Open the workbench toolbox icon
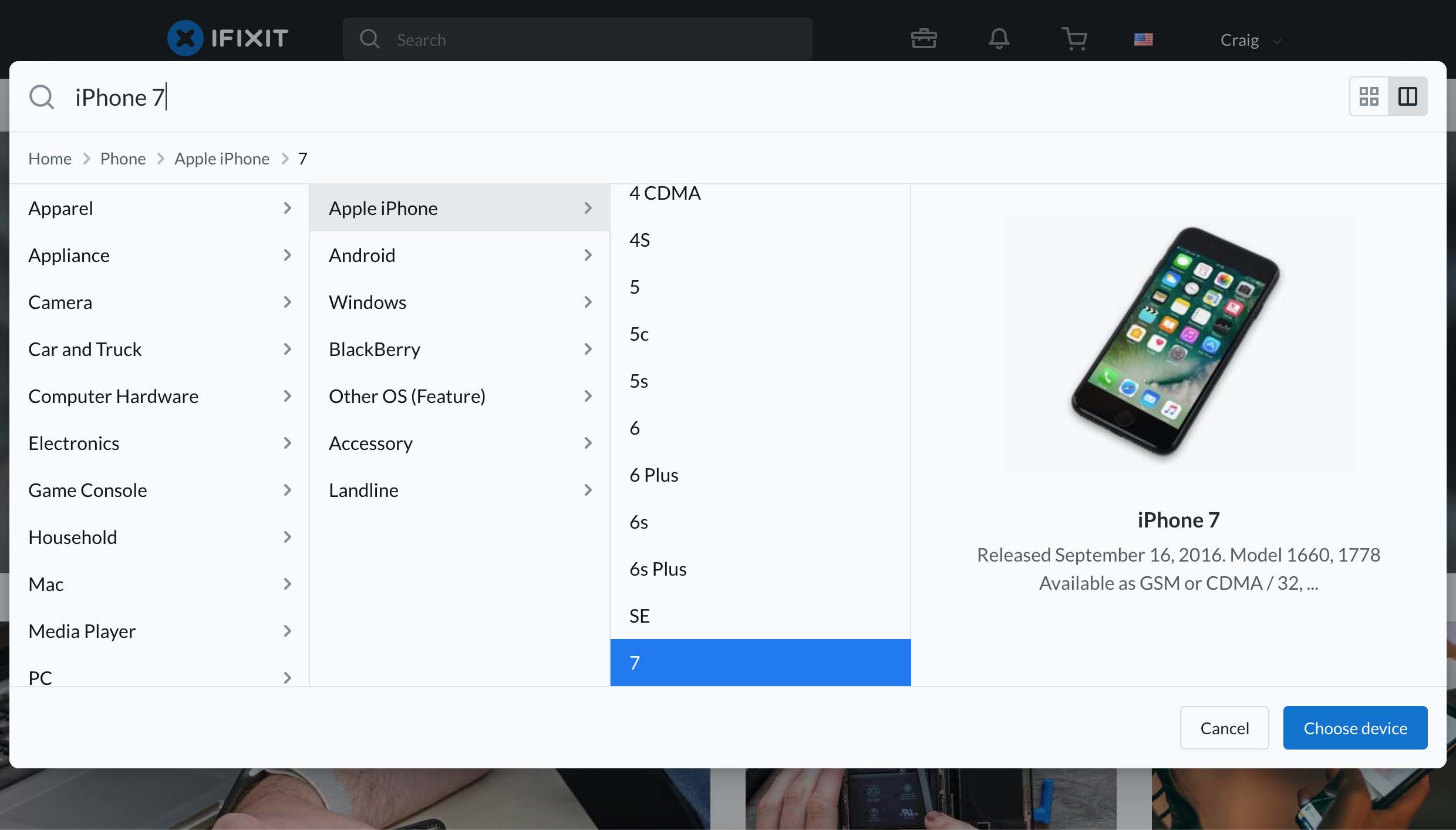Screen dimensions: 1456x830 (924, 39)
